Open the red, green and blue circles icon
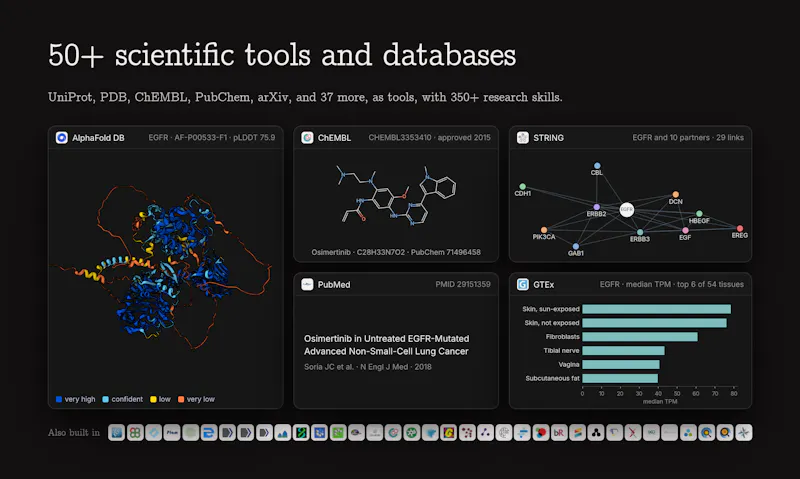The width and height of the screenshot is (800, 479). coord(541,433)
